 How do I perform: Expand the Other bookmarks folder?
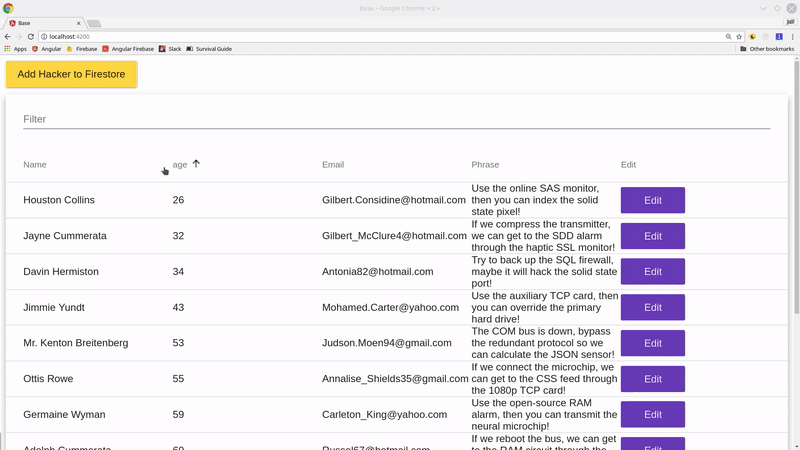[x=766, y=48]
